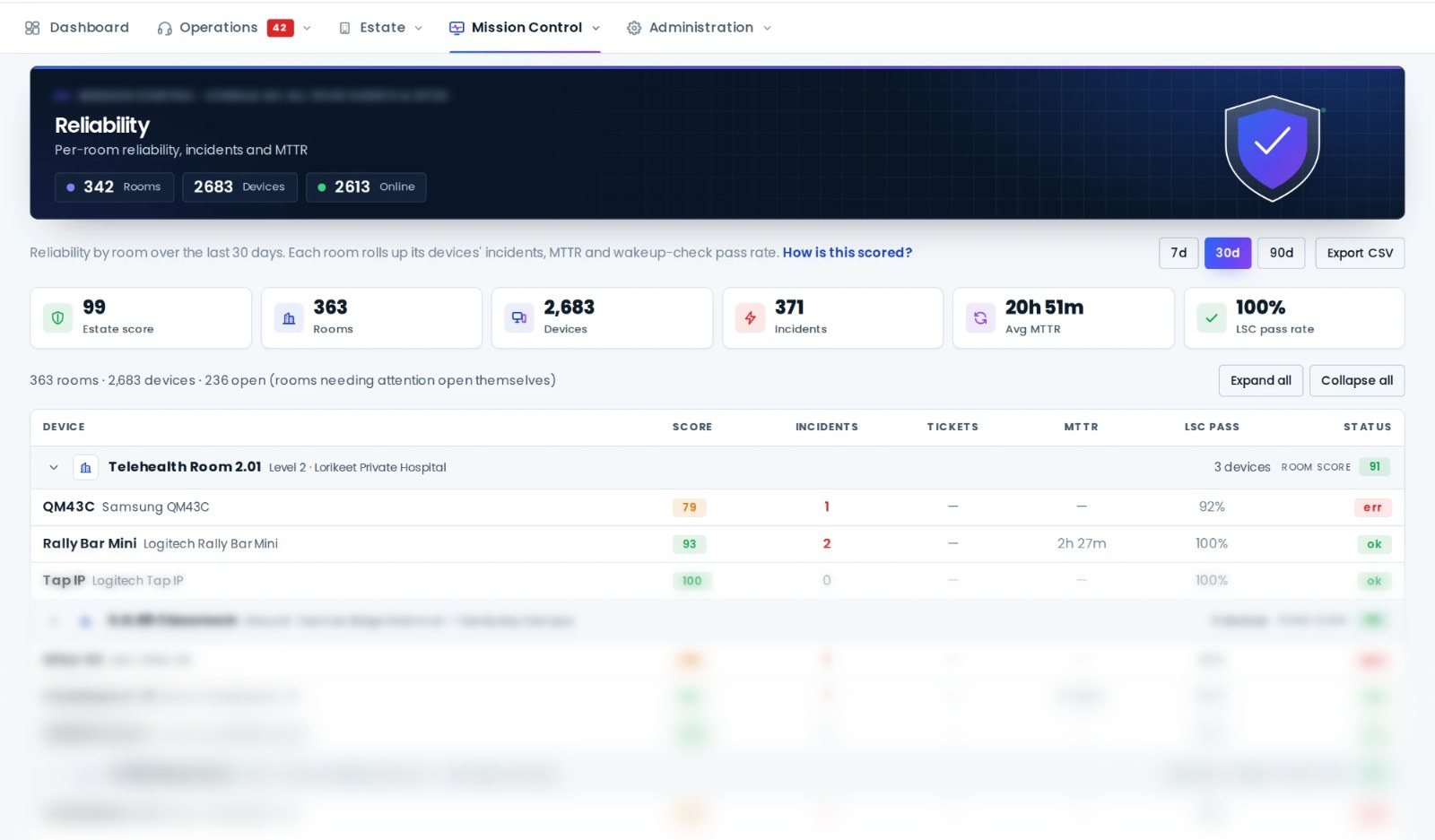This screenshot has width=1435, height=840.
Task: Click the Devices card screen icon
Action: pyautogui.click(x=519, y=317)
